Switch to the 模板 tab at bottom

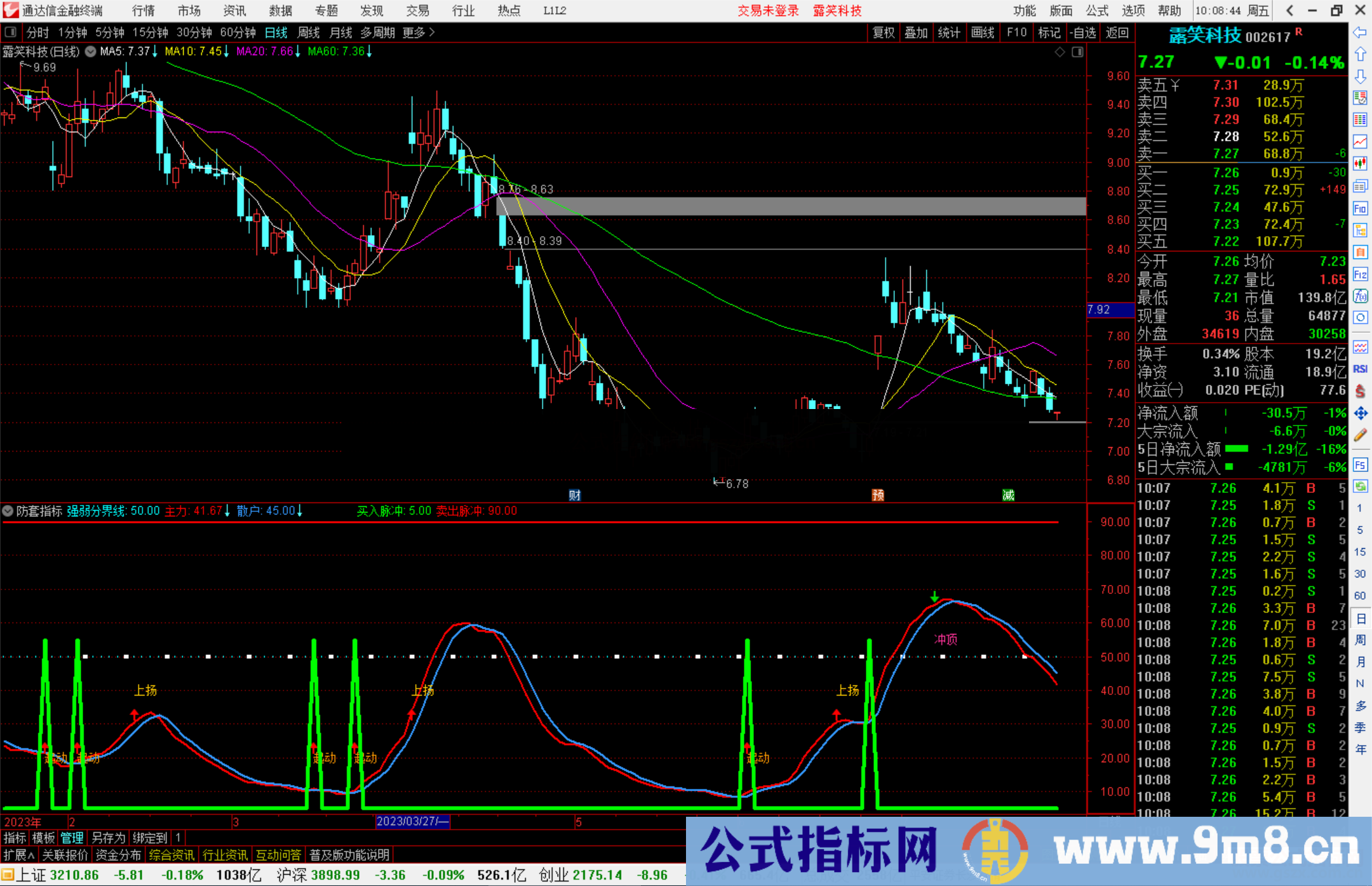(43, 838)
